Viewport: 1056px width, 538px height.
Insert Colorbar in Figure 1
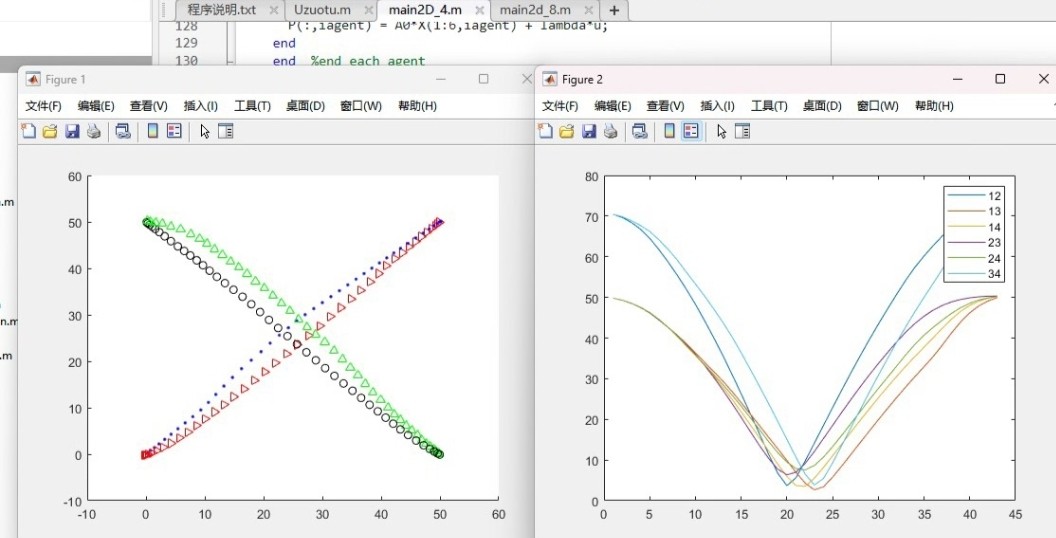[153, 131]
